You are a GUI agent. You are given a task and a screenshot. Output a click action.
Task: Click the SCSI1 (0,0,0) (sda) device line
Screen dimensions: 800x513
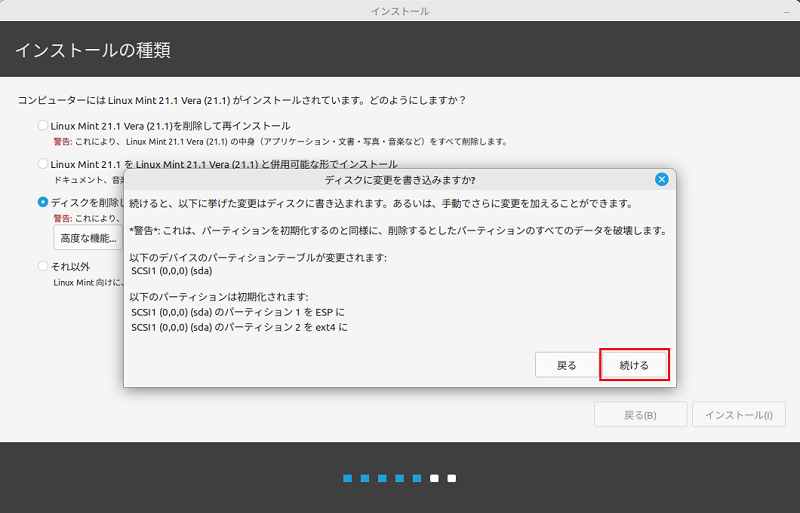(x=171, y=271)
